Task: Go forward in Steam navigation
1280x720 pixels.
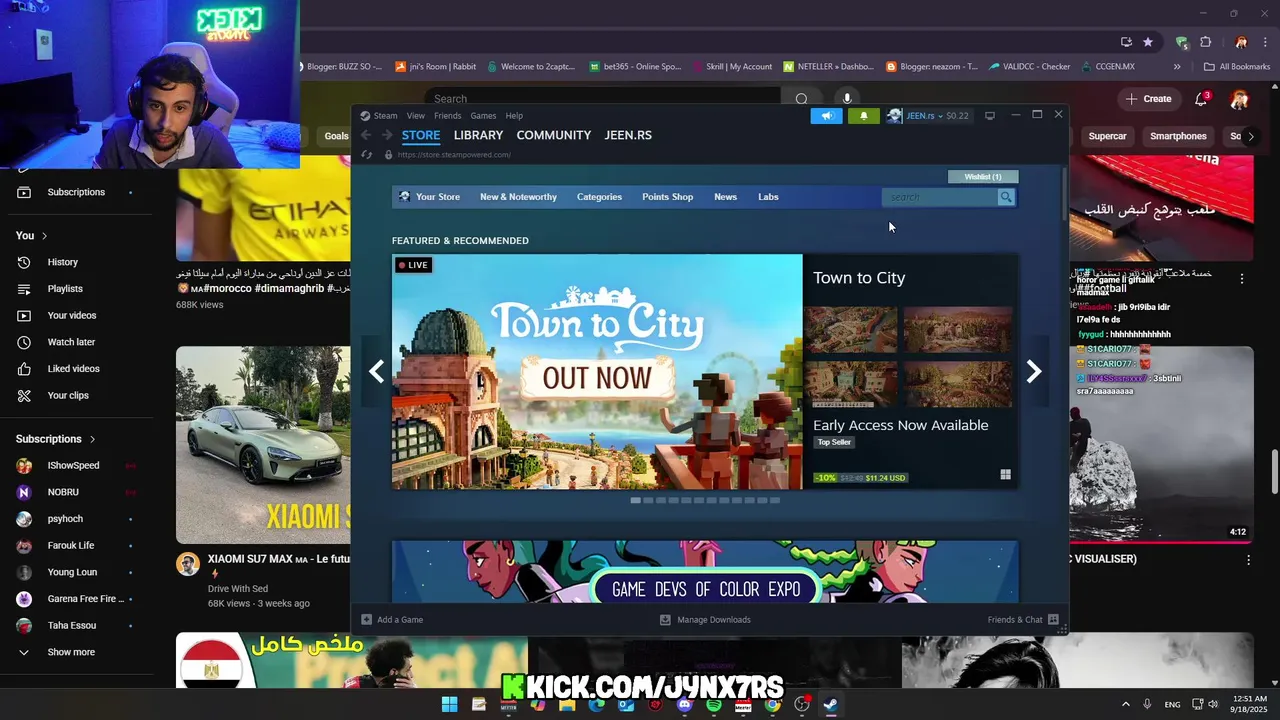Action: [x=387, y=135]
